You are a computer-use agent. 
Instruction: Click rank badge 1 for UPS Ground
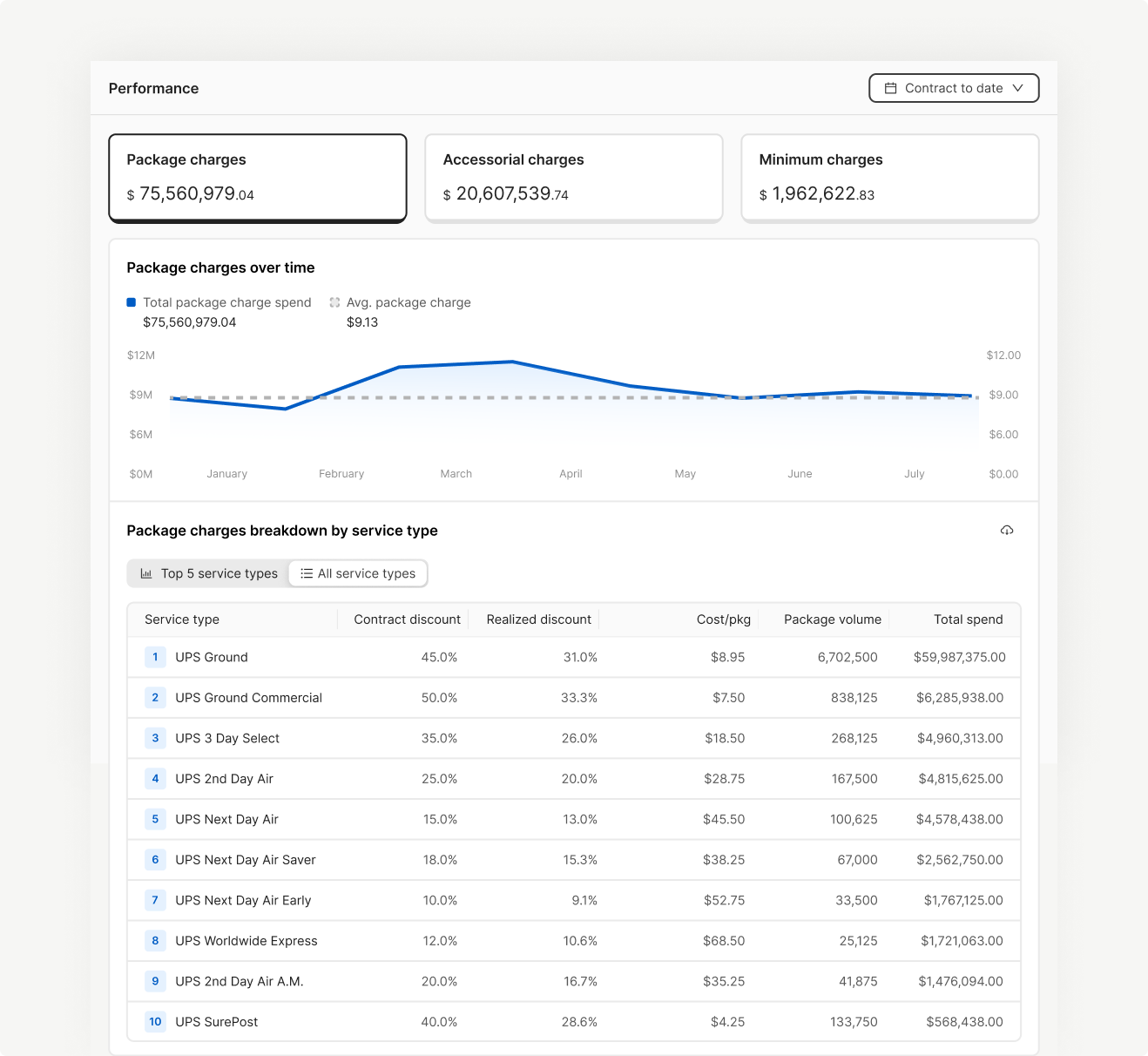pos(155,657)
